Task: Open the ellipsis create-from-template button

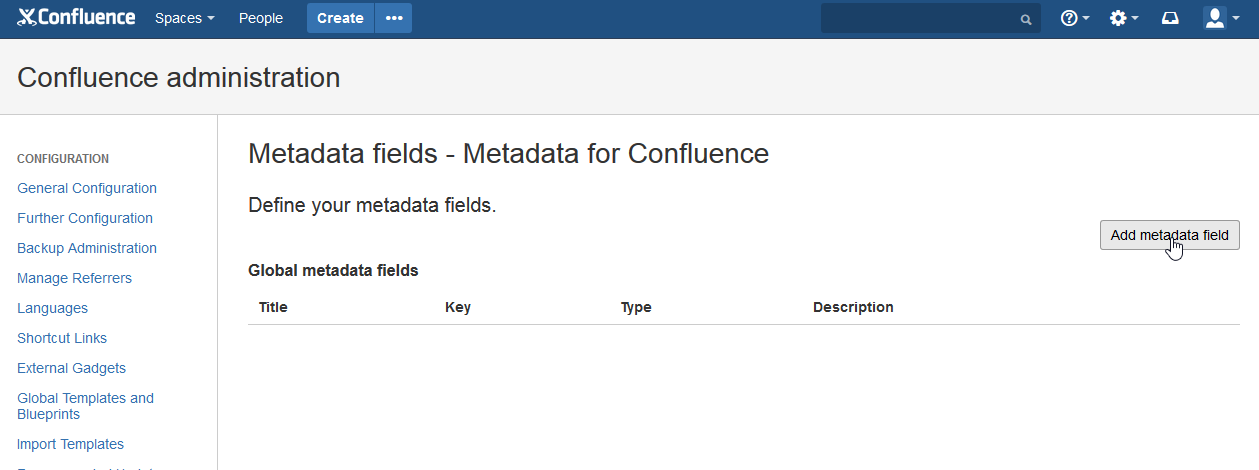Action: point(394,18)
